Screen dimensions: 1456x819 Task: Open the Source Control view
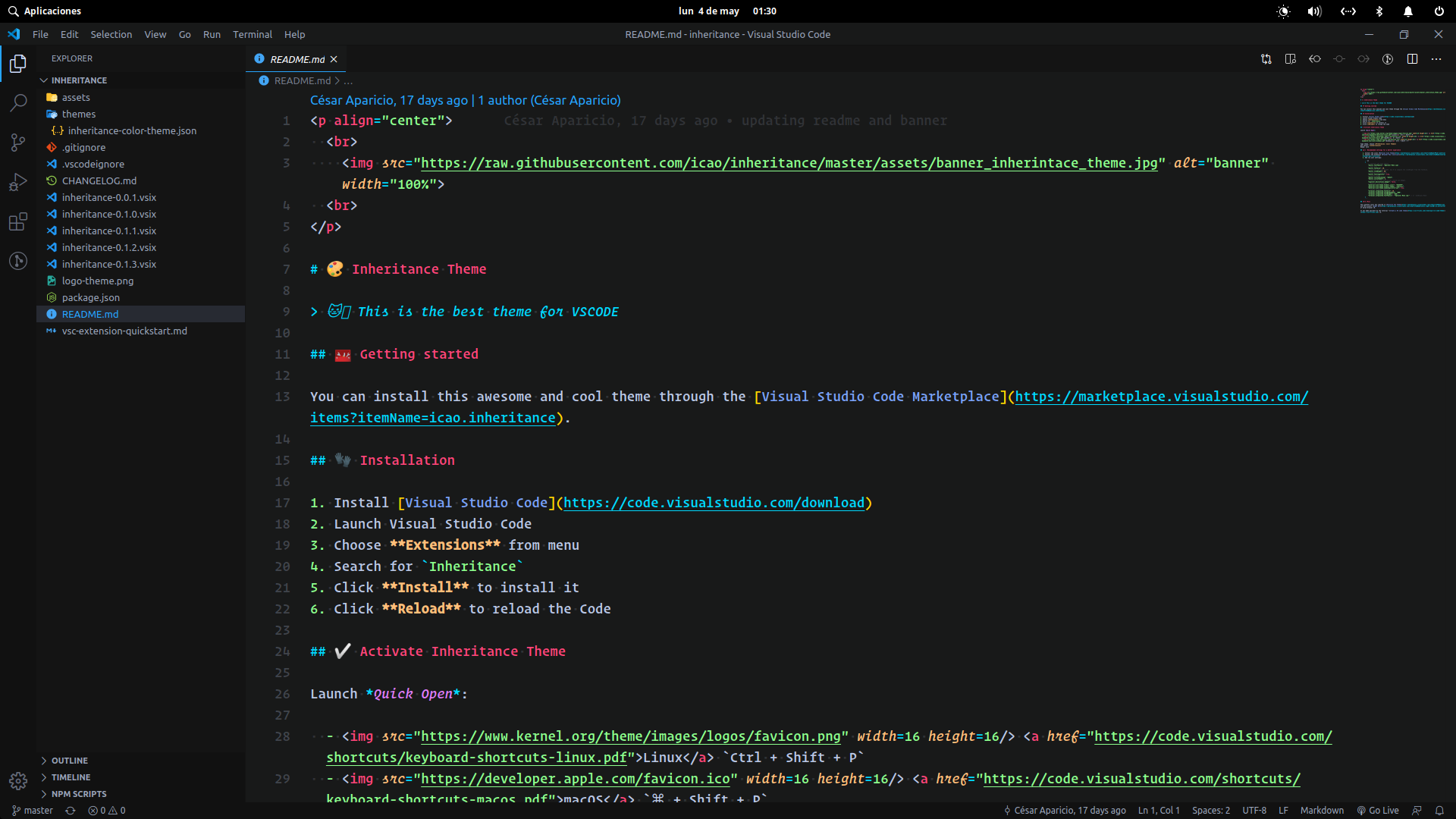coord(18,142)
